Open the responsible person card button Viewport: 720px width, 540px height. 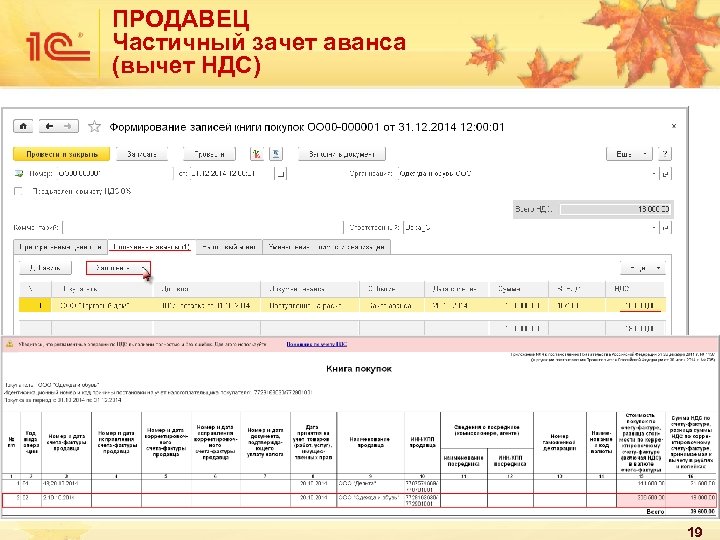pos(665,227)
